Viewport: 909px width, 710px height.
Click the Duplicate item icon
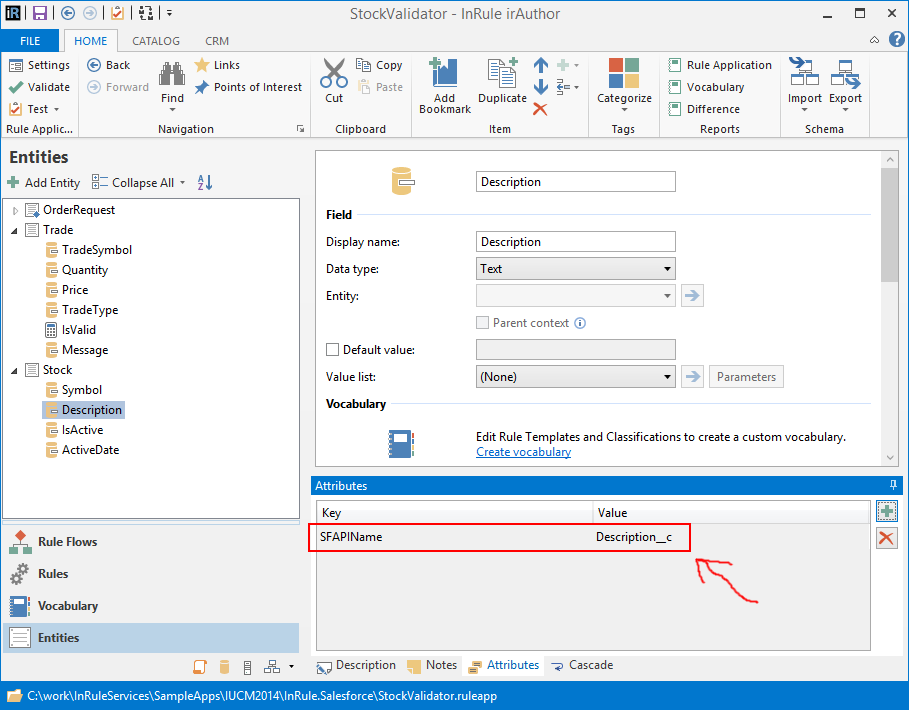click(502, 75)
